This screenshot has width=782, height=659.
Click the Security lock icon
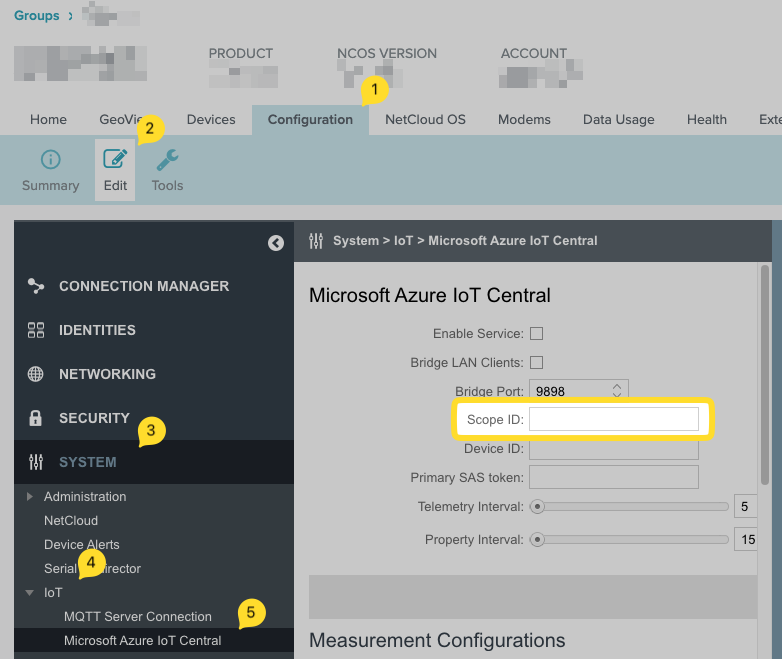coord(35,418)
